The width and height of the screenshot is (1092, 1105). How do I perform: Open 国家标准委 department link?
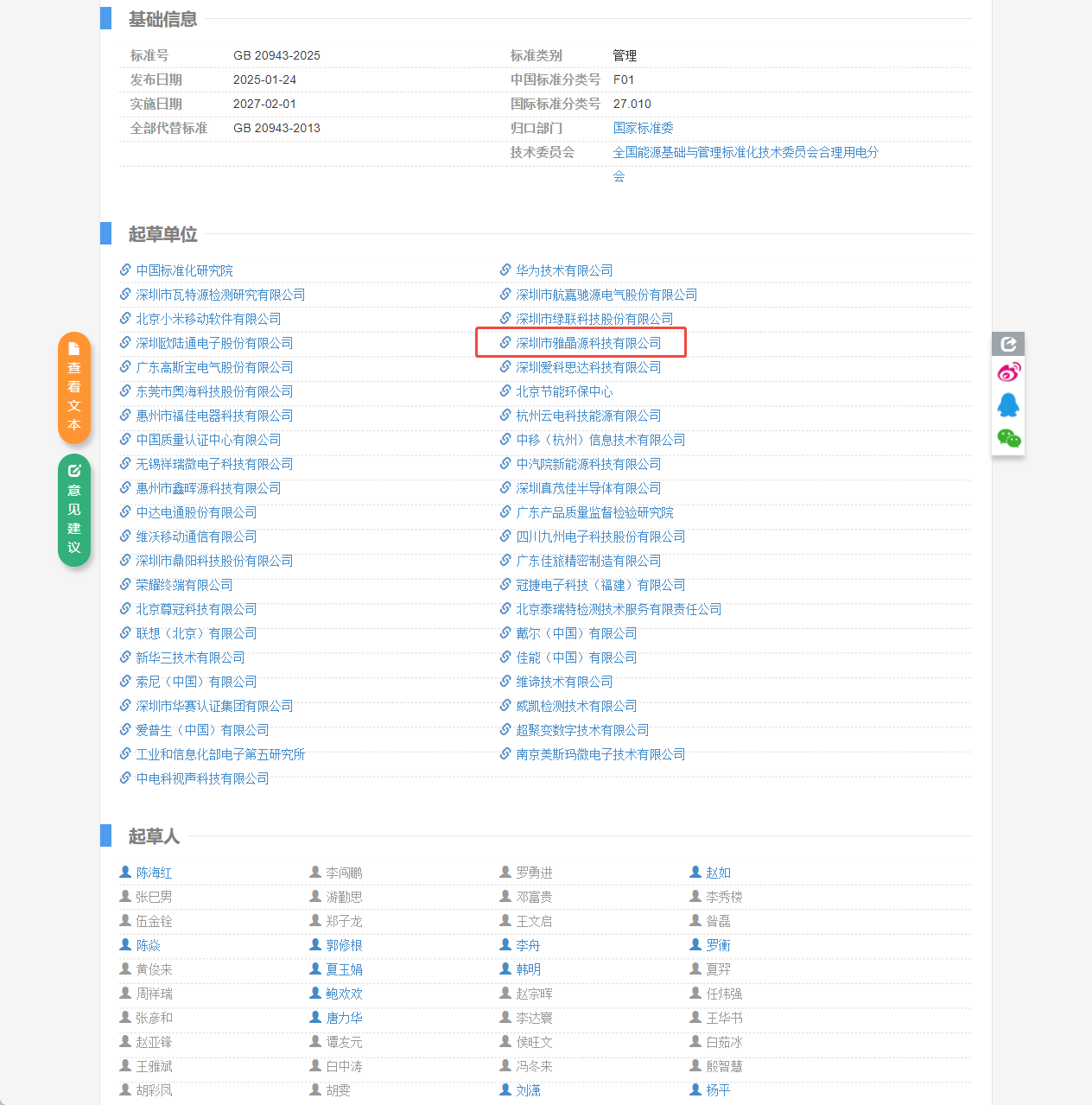pyautogui.click(x=643, y=128)
